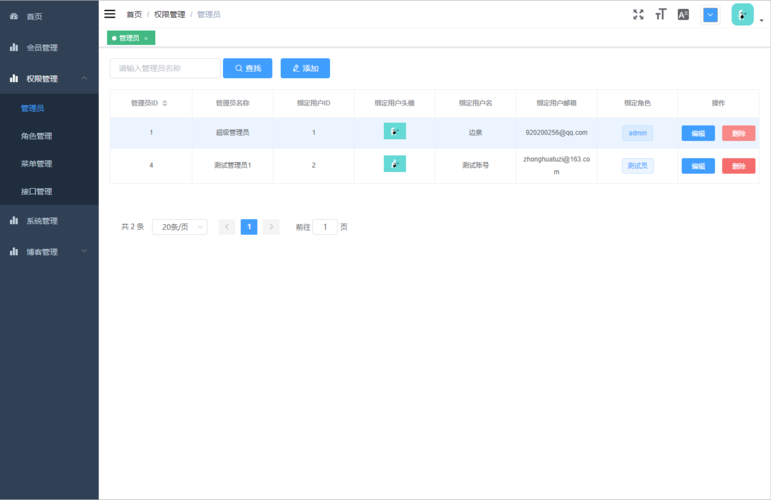Click the user avatar in header
Image resolution: width=771 pixels, height=500 pixels.
click(742, 15)
